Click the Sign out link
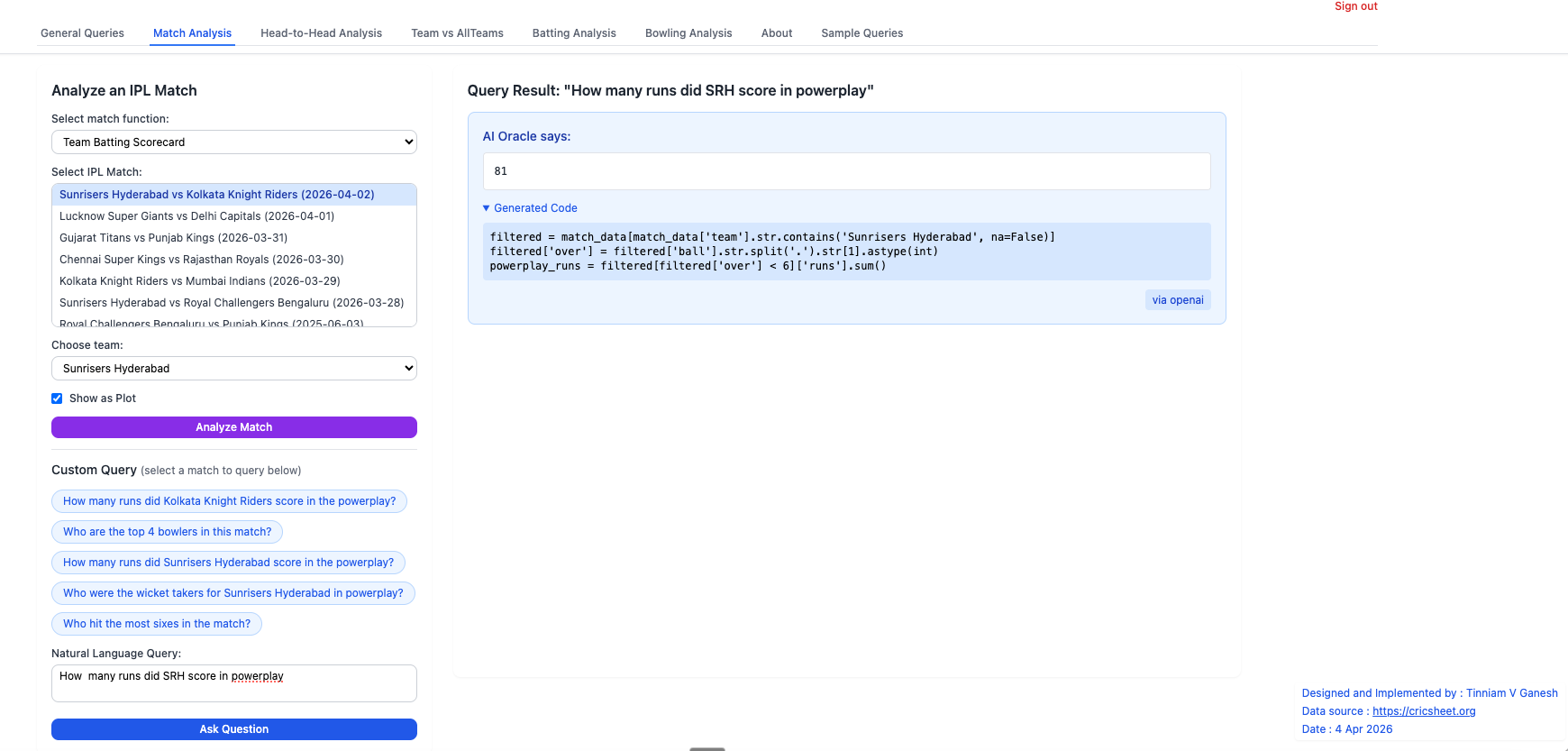Image resolution: width=1568 pixels, height=751 pixels. point(1355,6)
